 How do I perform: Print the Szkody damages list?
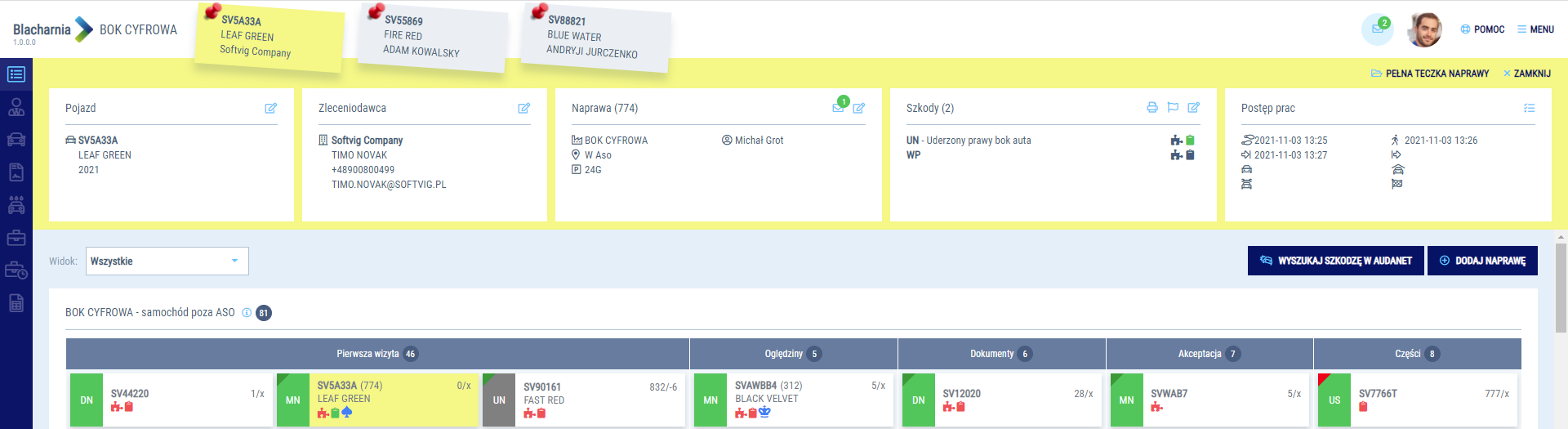1151,107
